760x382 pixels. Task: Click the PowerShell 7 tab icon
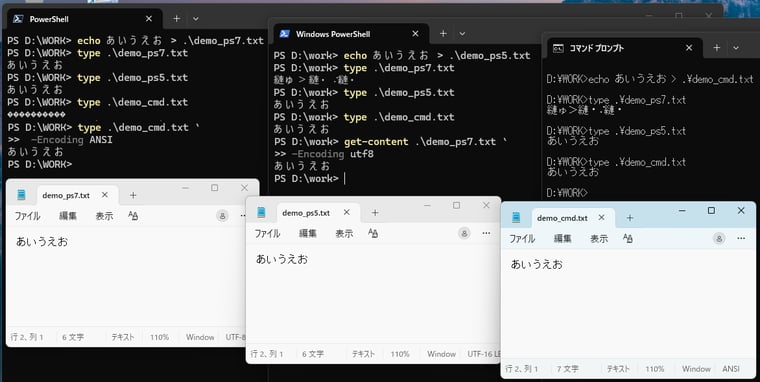coord(18,19)
